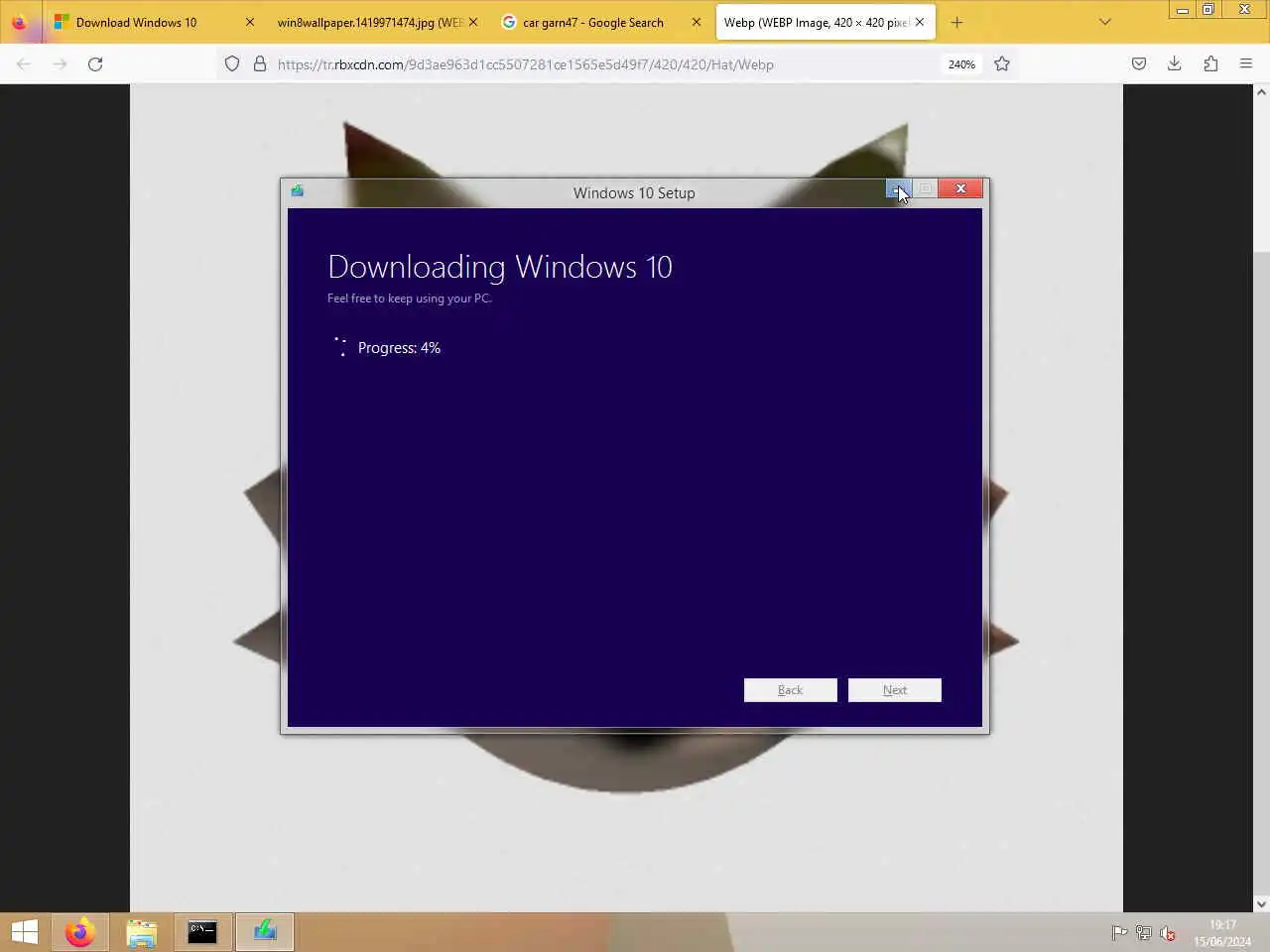Open Command Prompt from the taskbar
Image resolution: width=1270 pixels, height=952 pixels.
pyautogui.click(x=202, y=932)
